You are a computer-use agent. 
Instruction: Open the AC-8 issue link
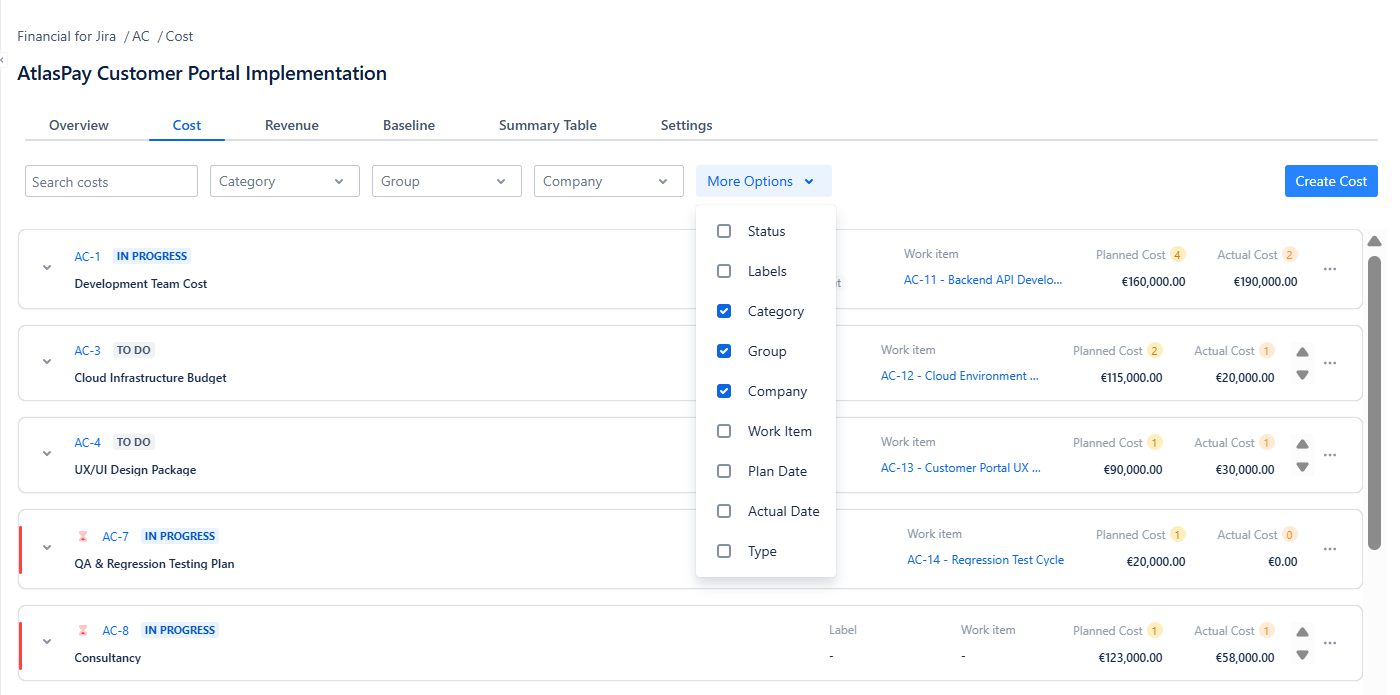tap(115, 630)
